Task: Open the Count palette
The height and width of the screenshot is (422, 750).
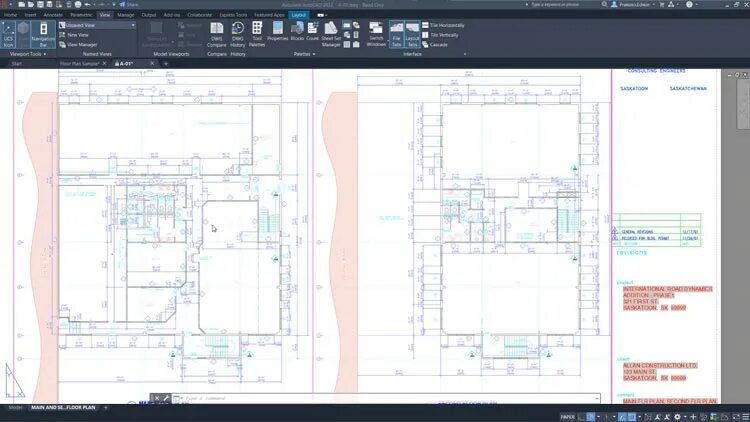Action: [312, 32]
